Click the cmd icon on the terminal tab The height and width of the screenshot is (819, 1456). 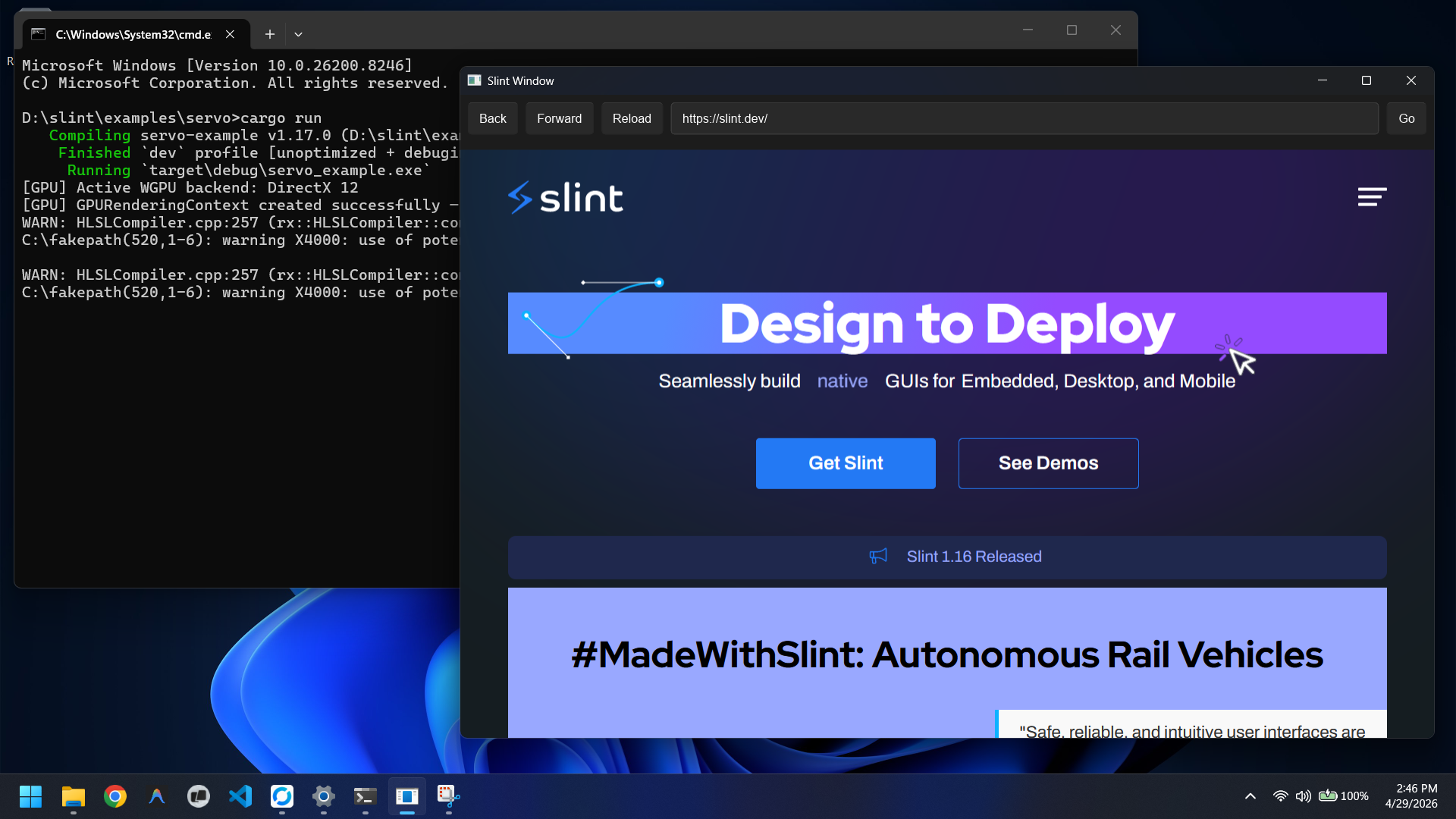(x=39, y=34)
